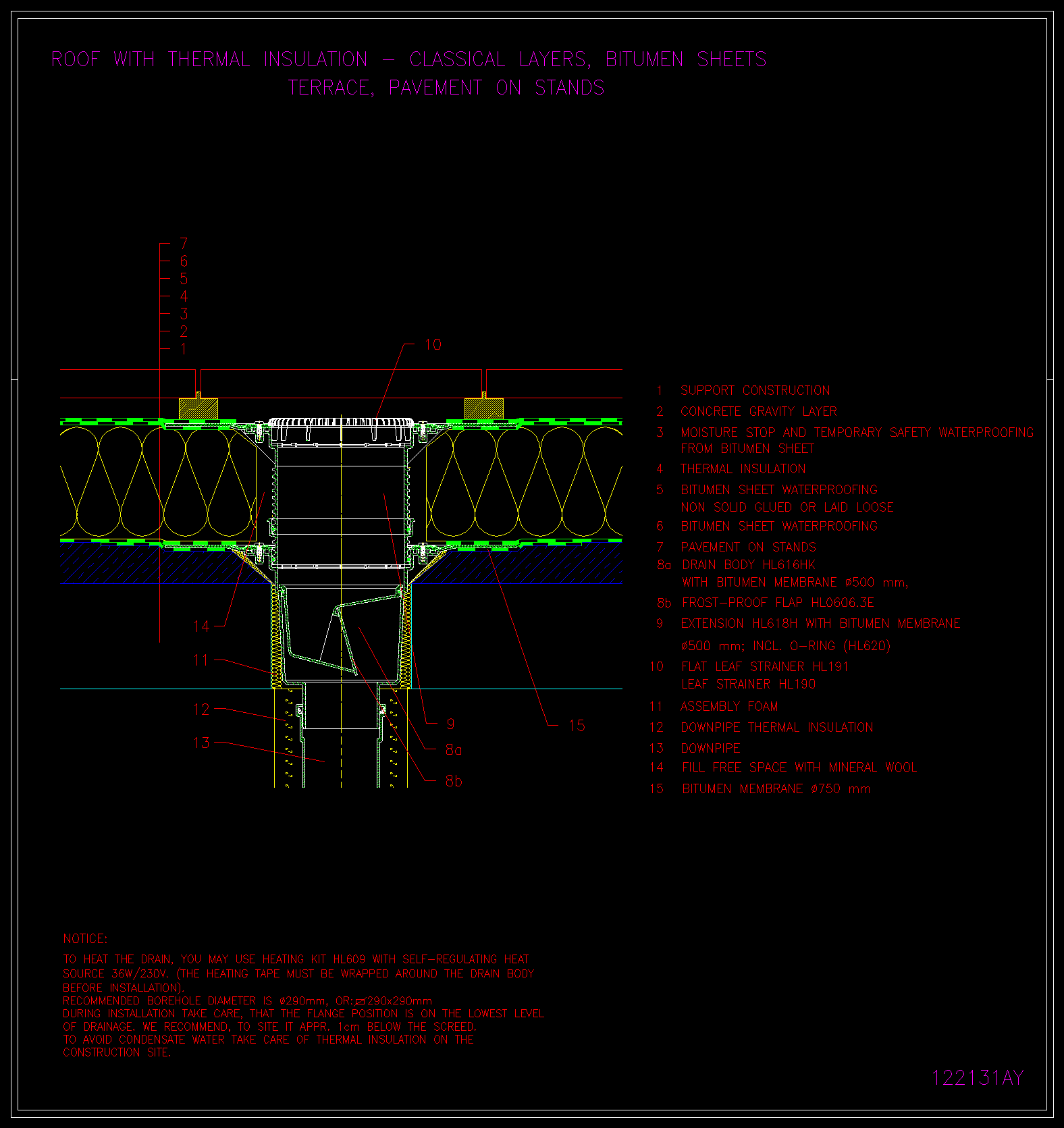Viewport: 1064px width, 1128px height.
Task: Select 'FILL FREE SPACE WITH MINERAL WOOL' text
Action: point(799,768)
